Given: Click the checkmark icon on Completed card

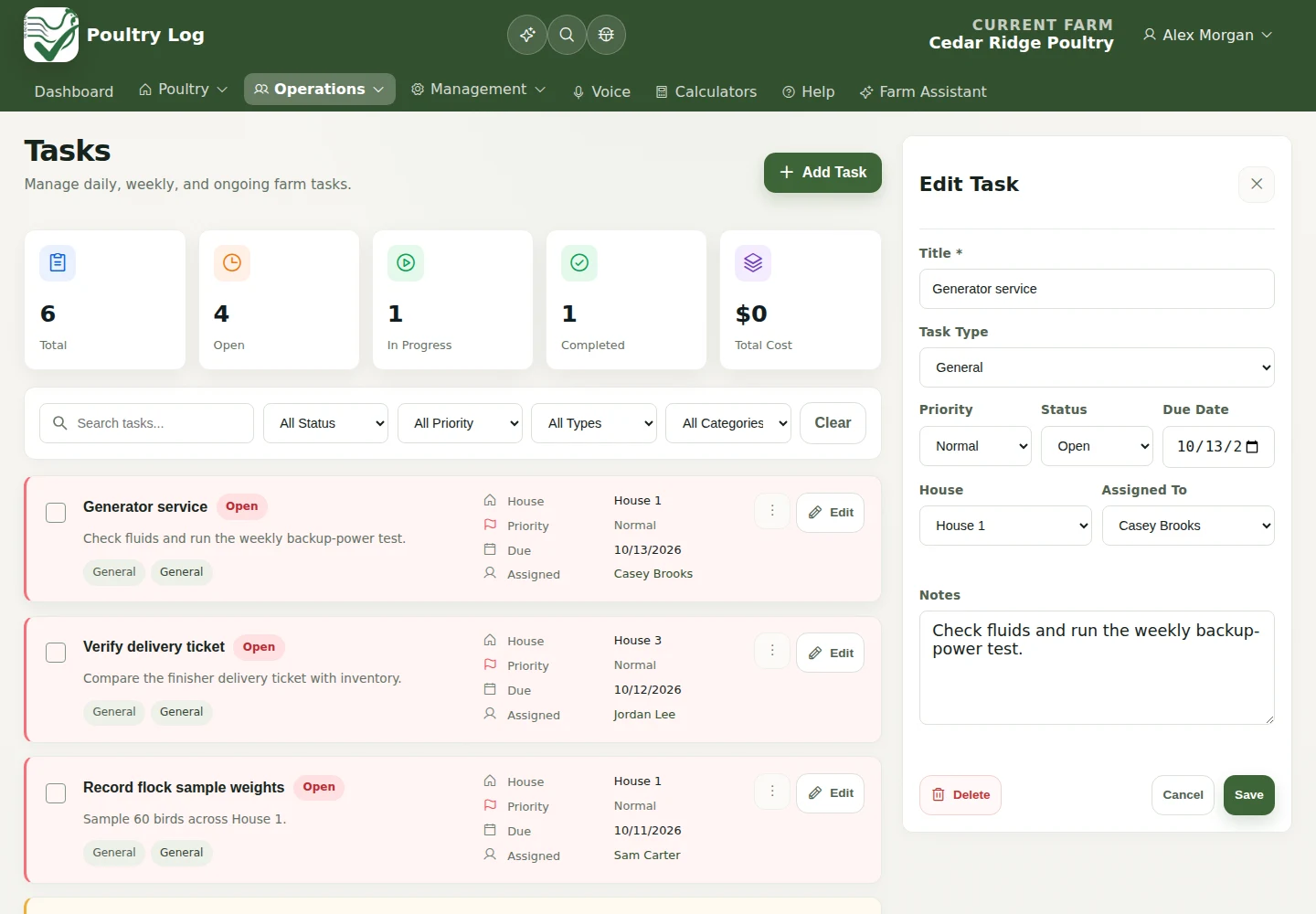Looking at the screenshot, I should click(579, 263).
